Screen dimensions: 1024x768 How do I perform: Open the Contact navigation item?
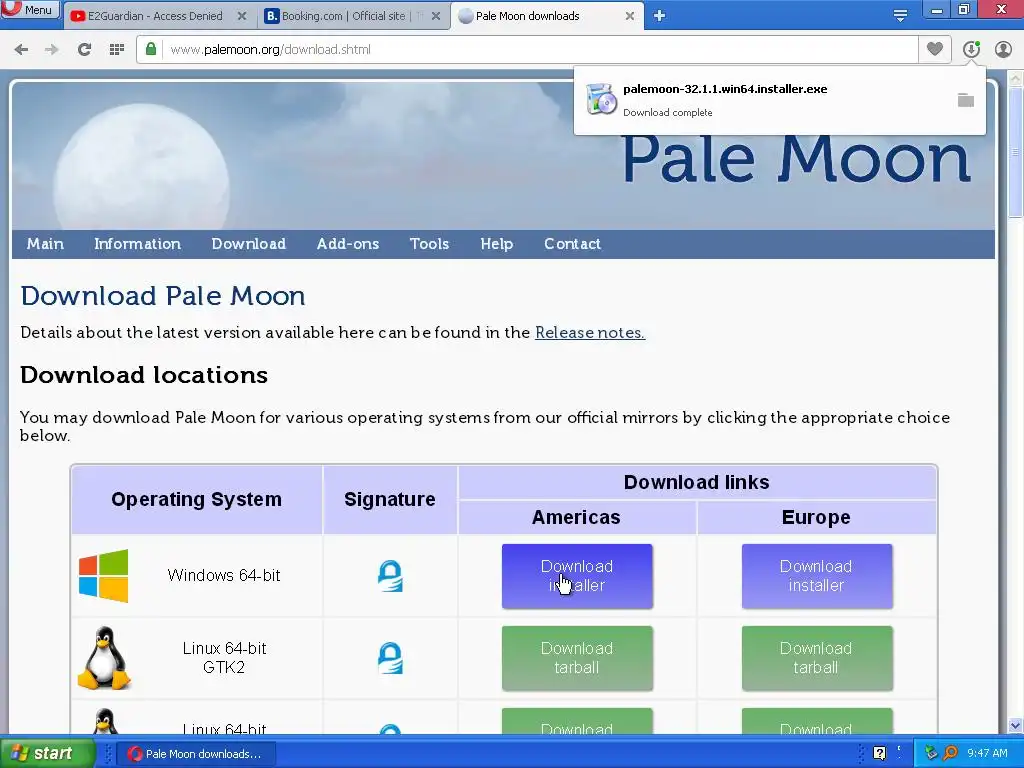click(573, 244)
